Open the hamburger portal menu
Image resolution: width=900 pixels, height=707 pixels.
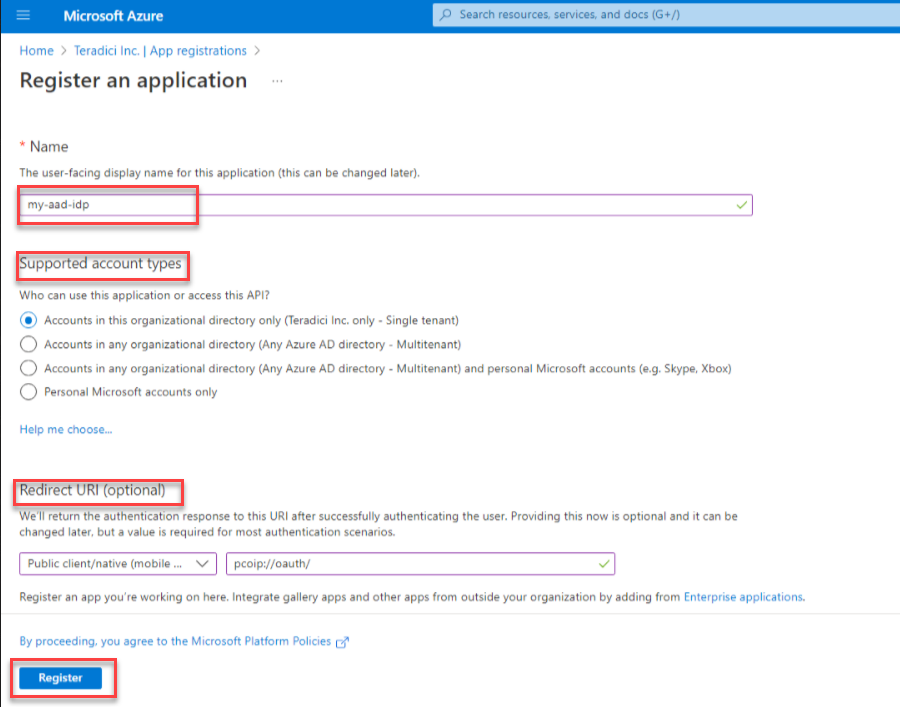point(23,15)
